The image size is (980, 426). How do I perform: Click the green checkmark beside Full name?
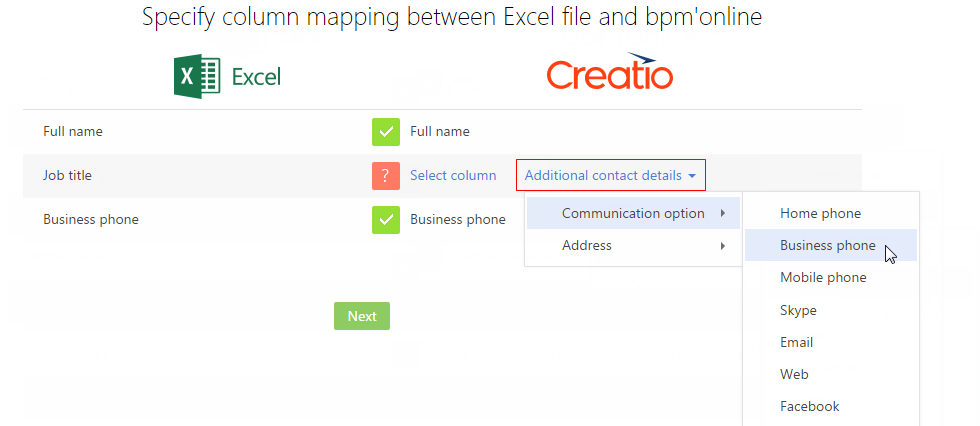point(386,132)
